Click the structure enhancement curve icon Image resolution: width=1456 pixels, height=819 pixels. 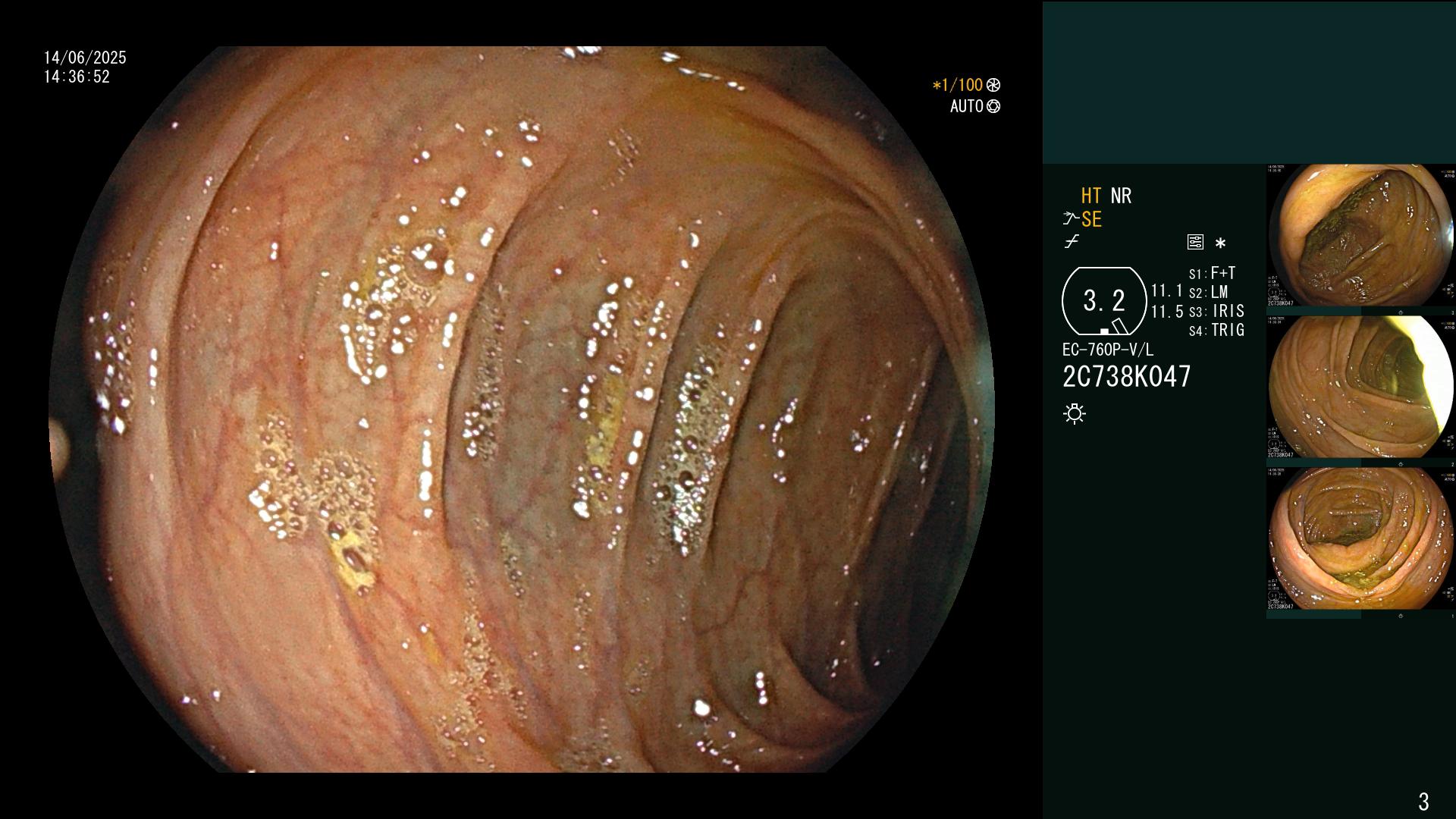tap(1071, 219)
